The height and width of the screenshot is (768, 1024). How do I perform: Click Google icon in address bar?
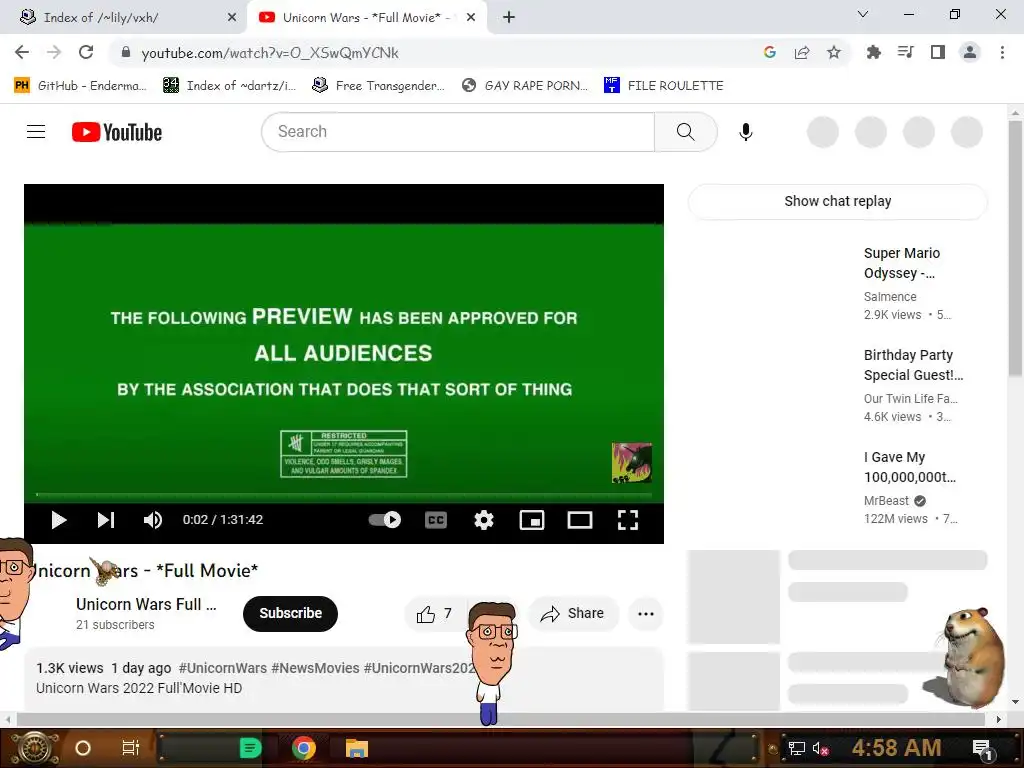[770, 52]
